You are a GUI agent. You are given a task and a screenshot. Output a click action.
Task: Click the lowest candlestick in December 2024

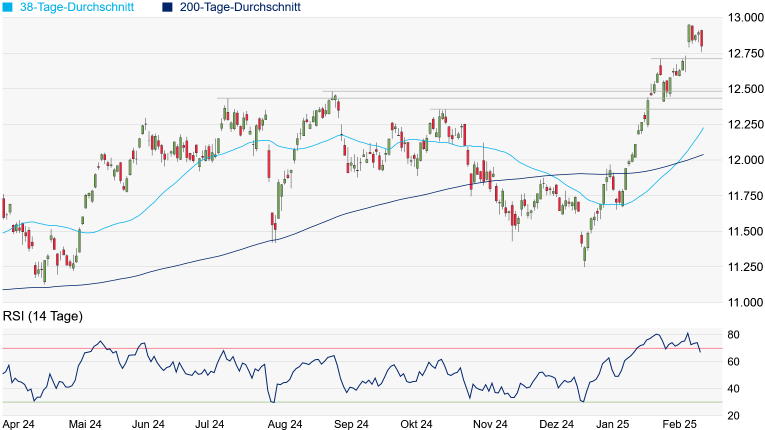coord(583,251)
